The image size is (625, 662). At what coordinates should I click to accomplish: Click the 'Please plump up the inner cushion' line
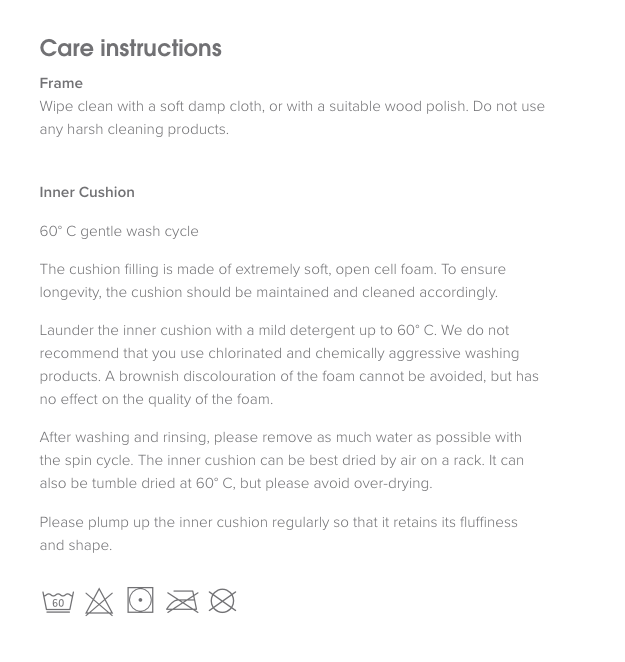pos(278,522)
